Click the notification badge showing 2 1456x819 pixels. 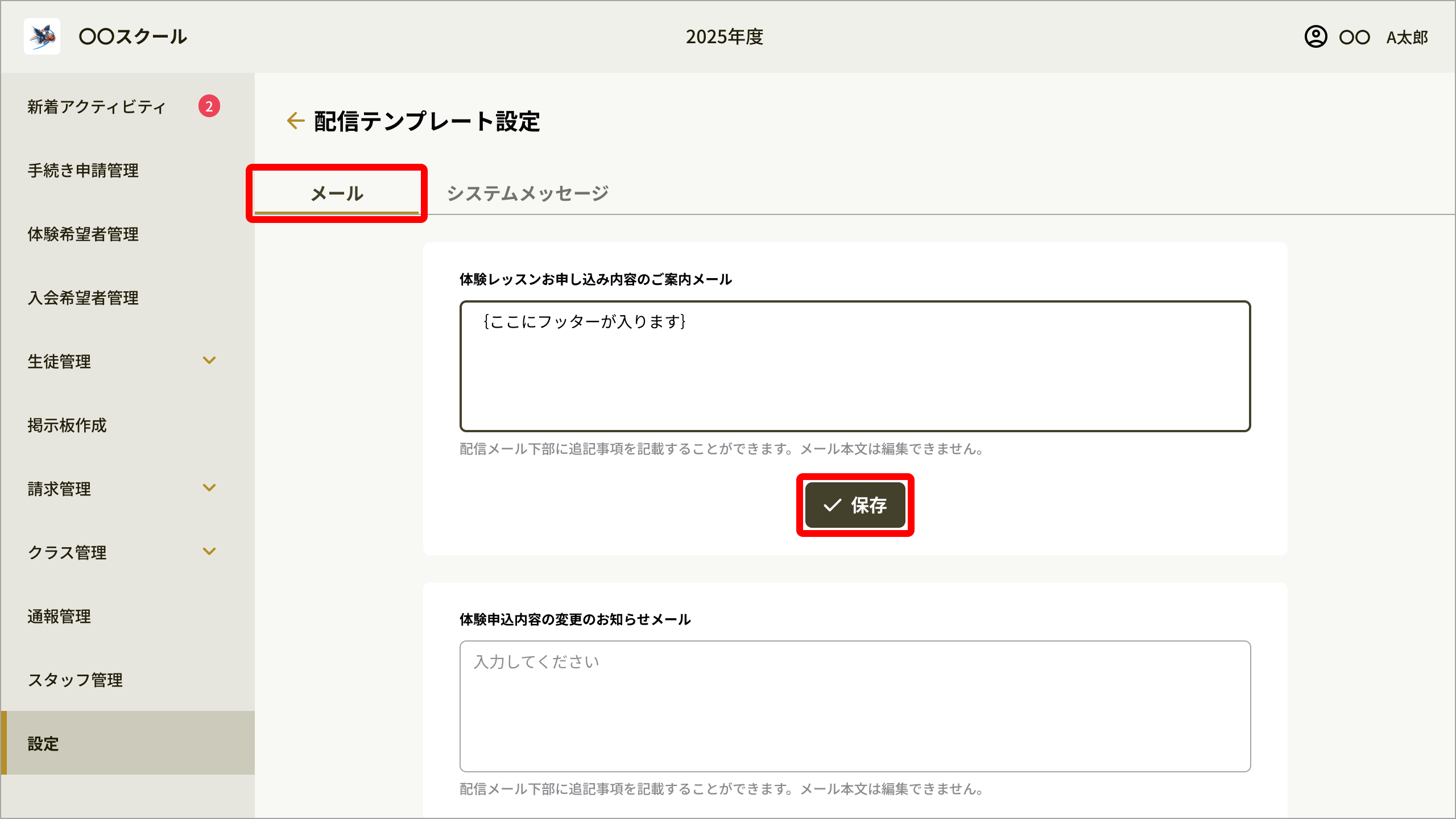(x=209, y=106)
